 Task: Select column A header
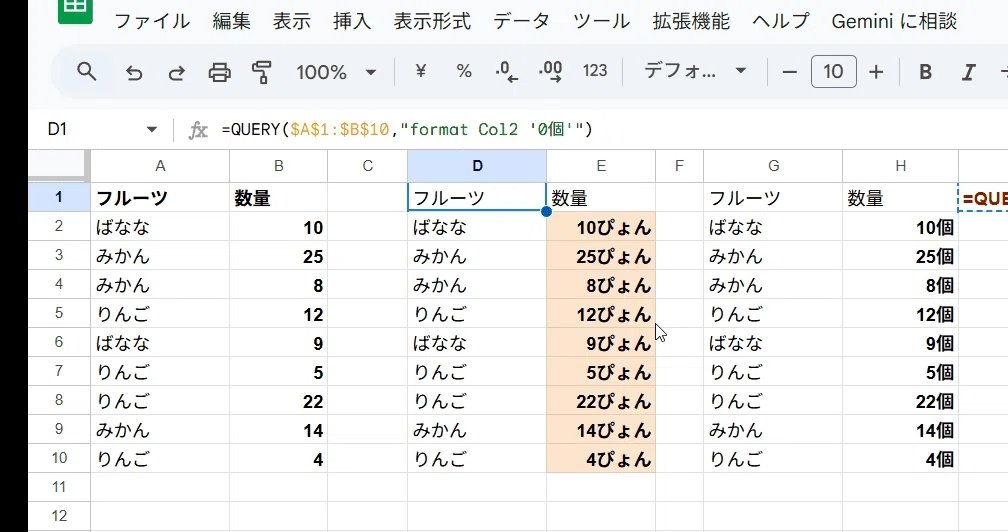coord(160,166)
